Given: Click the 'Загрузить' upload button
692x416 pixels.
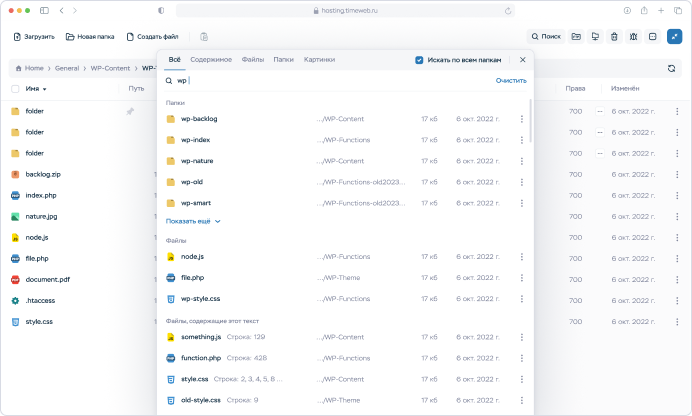Looking at the screenshot, I should (x=34, y=37).
